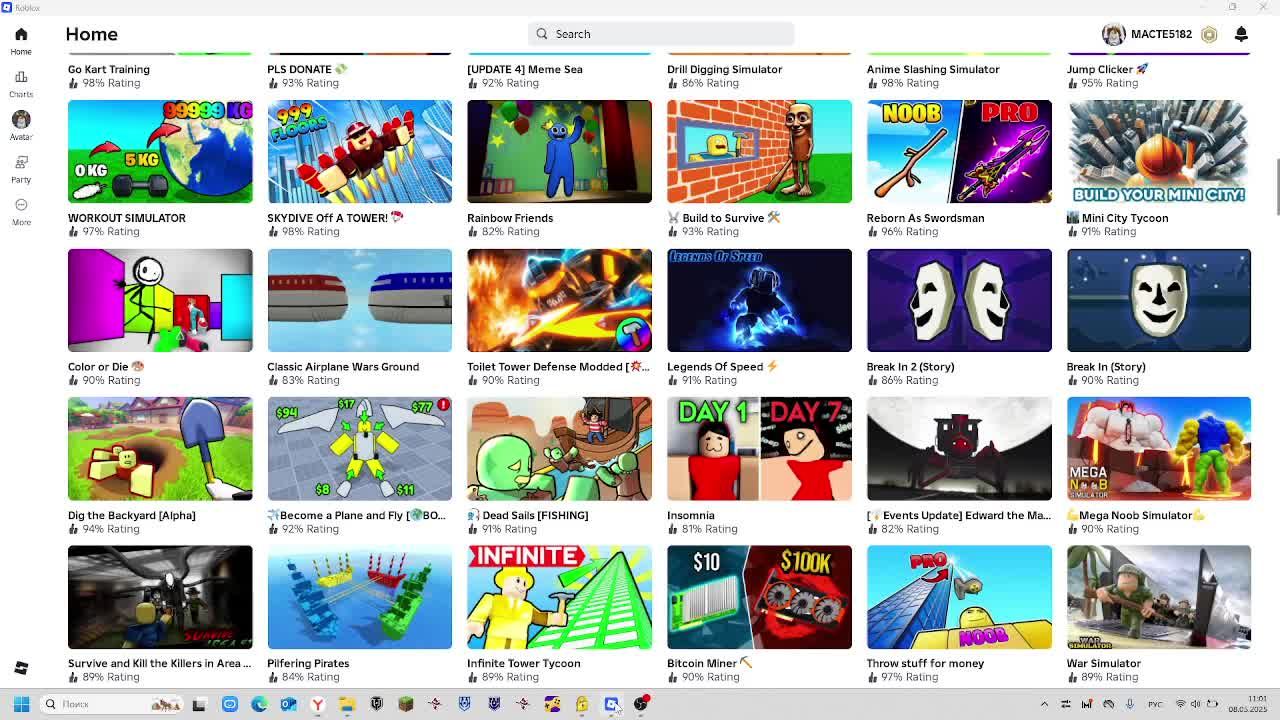Open the yellow padlock app in the taskbar

tap(582, 704)
